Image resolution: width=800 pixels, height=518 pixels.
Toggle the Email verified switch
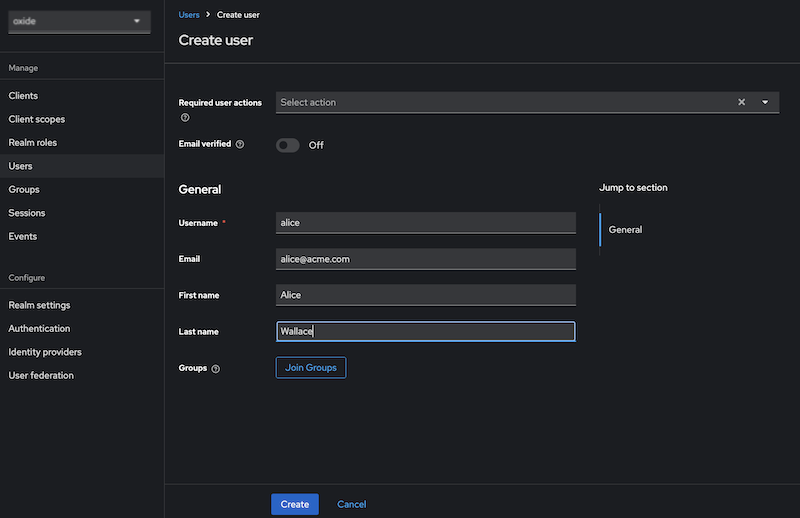(x=288, y=145)
